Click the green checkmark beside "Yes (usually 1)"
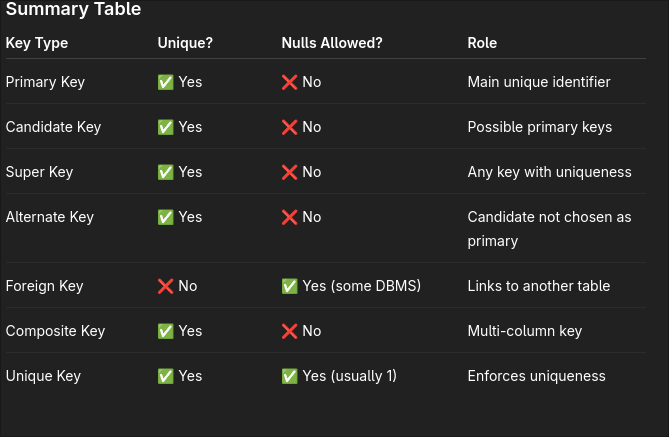This screenshot has height=437, width=669. point(290,376)
